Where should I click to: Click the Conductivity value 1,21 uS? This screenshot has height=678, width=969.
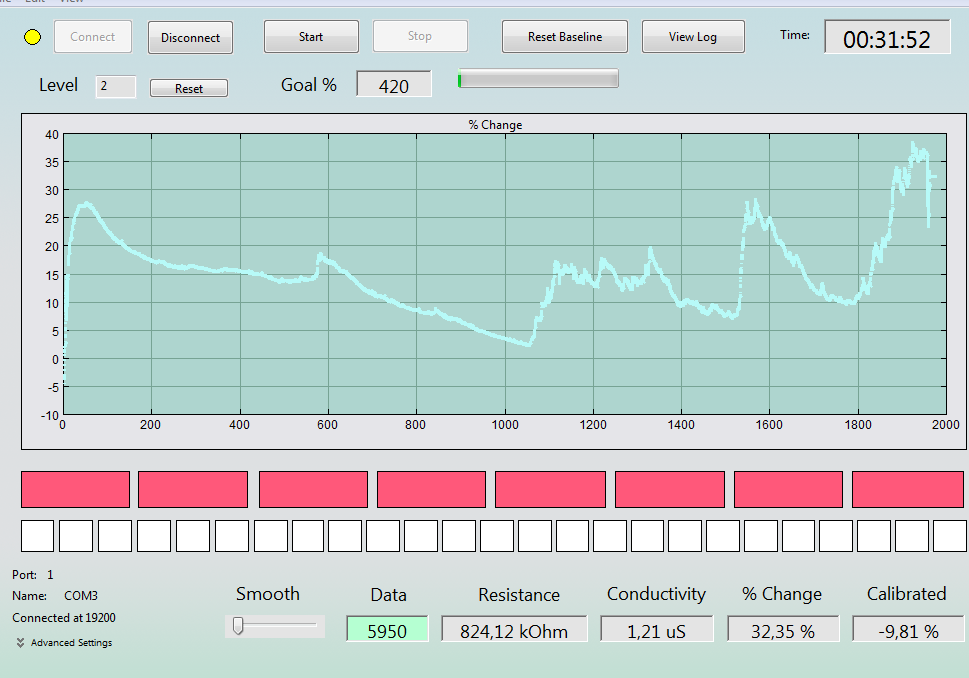coord(656,630)
